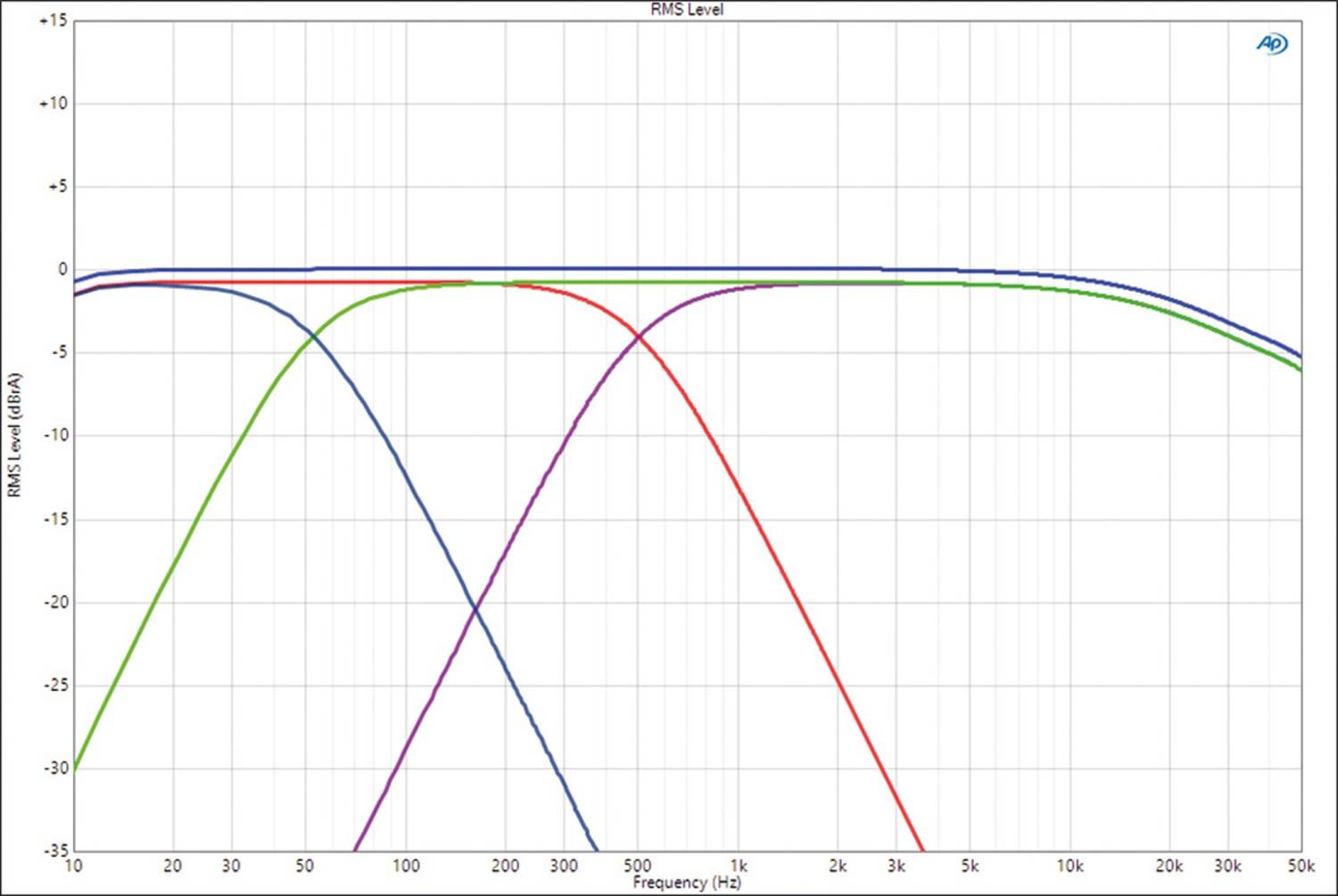The width and height of the screenshot is (1338, 896).
Task: Click the 10k frequency tick label
Action: tap(1070, 866)
